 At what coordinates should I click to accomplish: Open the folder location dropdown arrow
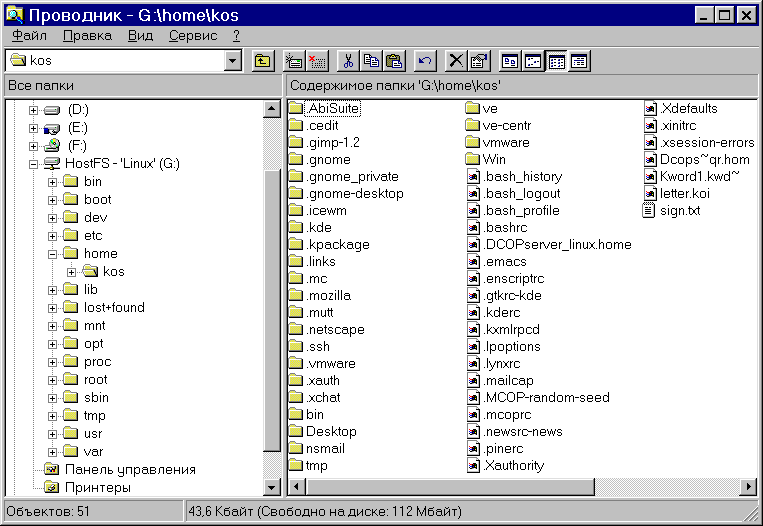(233, 61)
